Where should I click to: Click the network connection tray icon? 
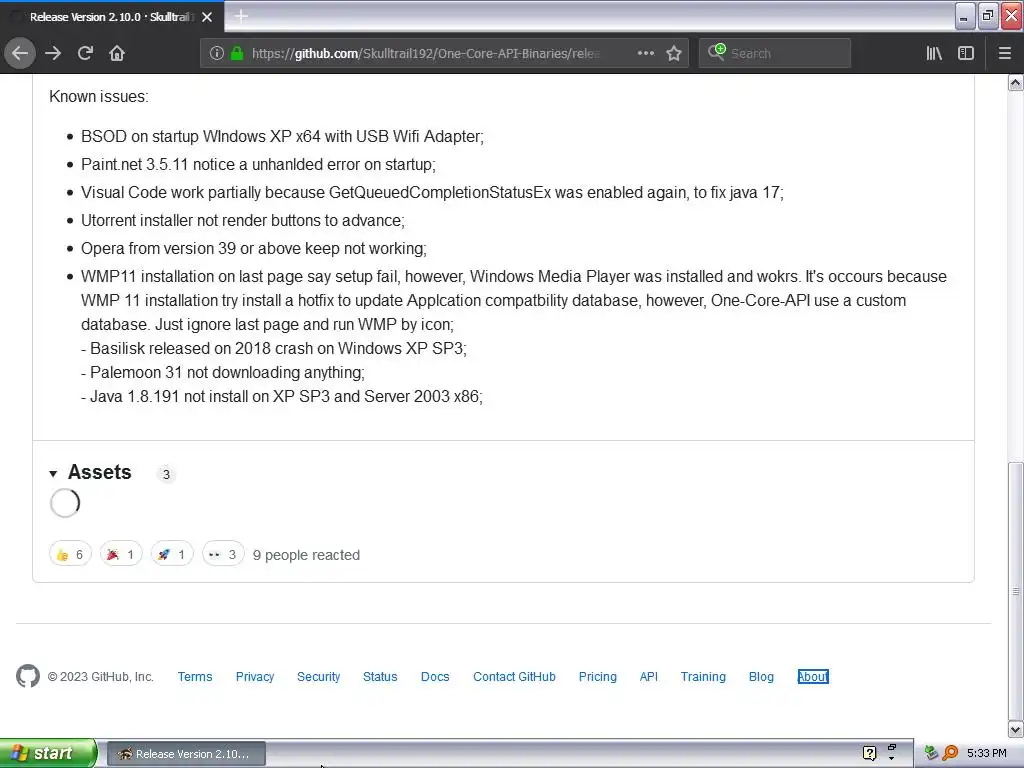point(931,753)
